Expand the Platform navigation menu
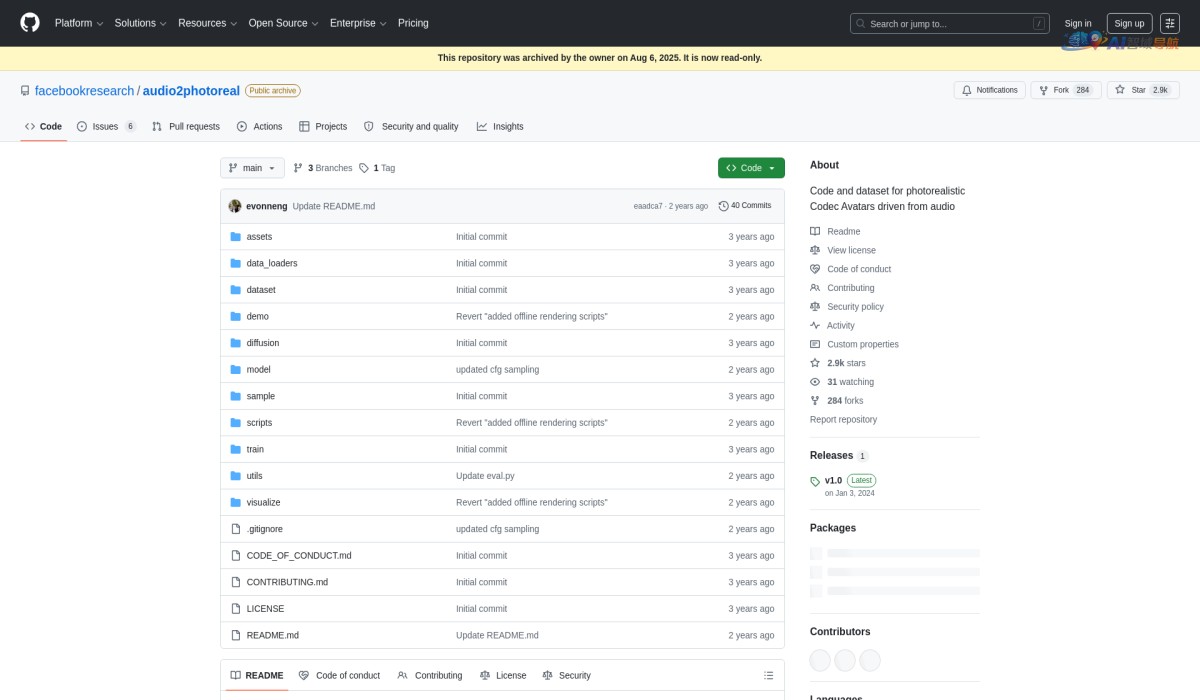 click(79, 23)
